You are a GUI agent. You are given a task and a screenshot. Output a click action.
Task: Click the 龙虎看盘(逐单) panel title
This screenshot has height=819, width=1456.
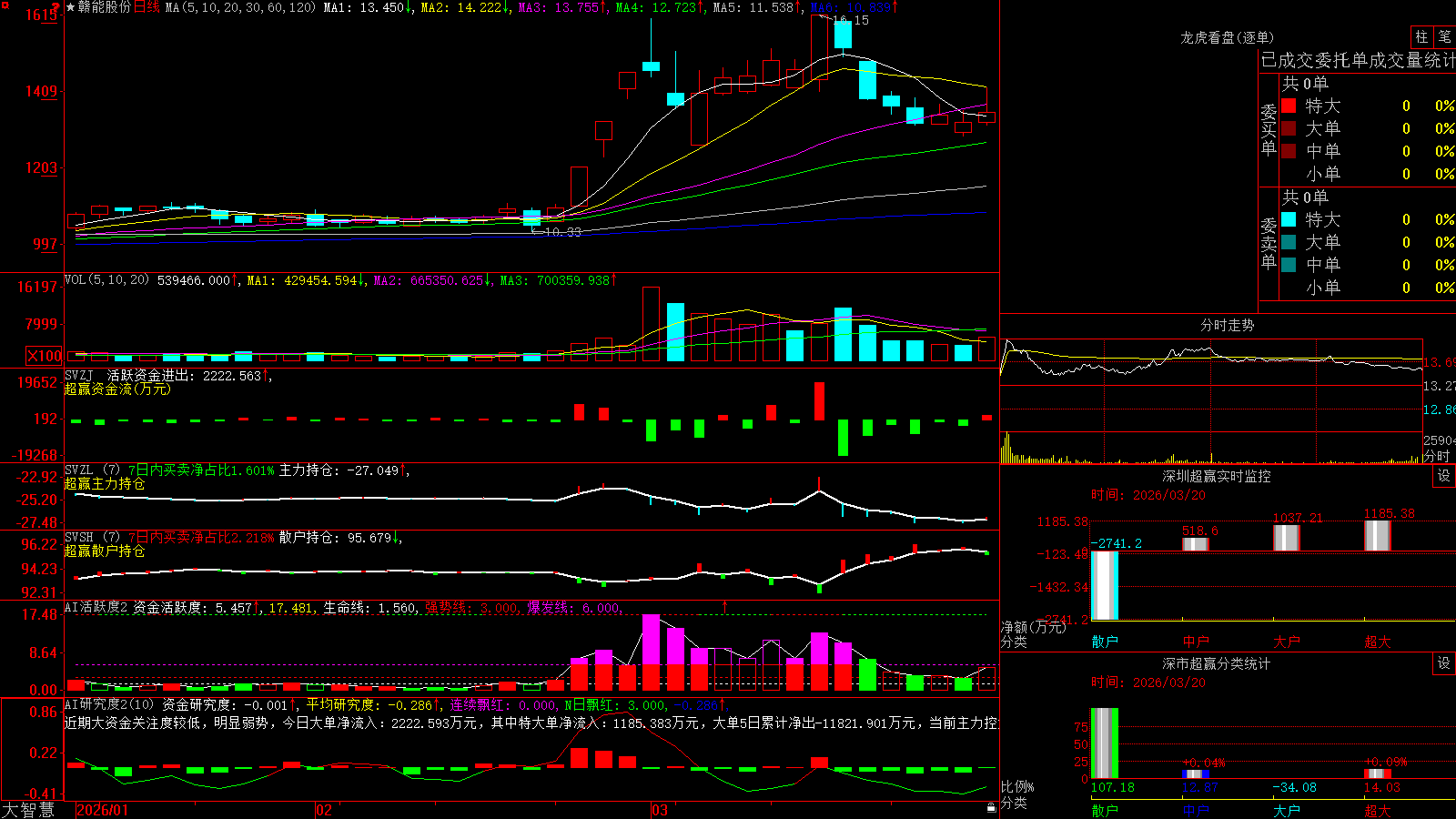[x=1227, y=37]
